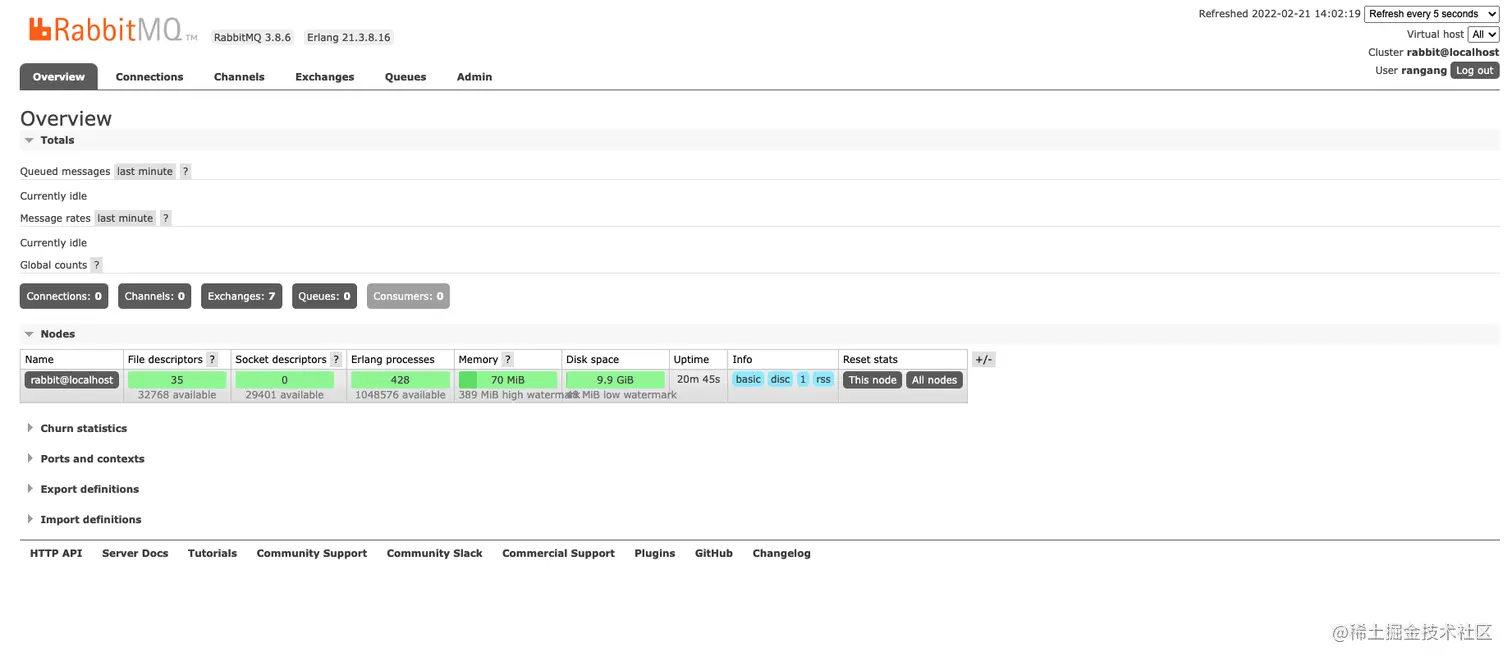Image resolution: width=1512 pixels, height=662 pixels.
Task: Click the 32768 available text
Action: point(177,395)
